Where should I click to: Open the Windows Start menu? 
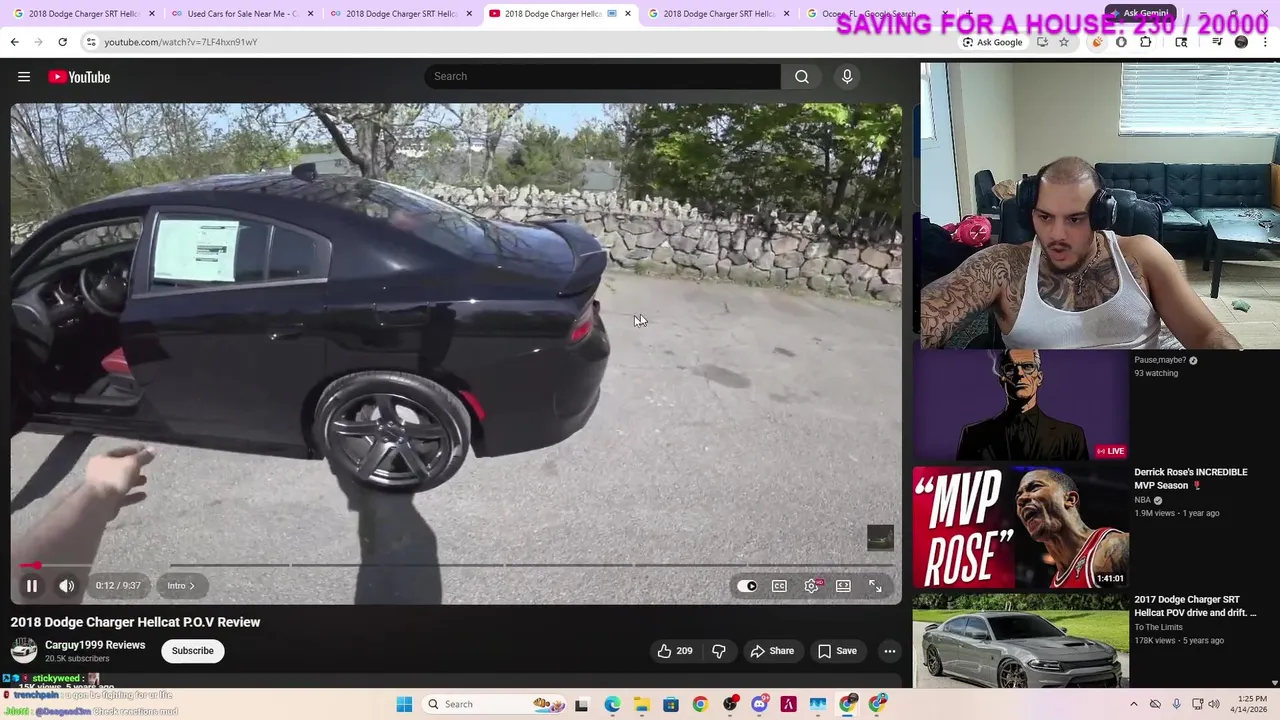(404, 704)
